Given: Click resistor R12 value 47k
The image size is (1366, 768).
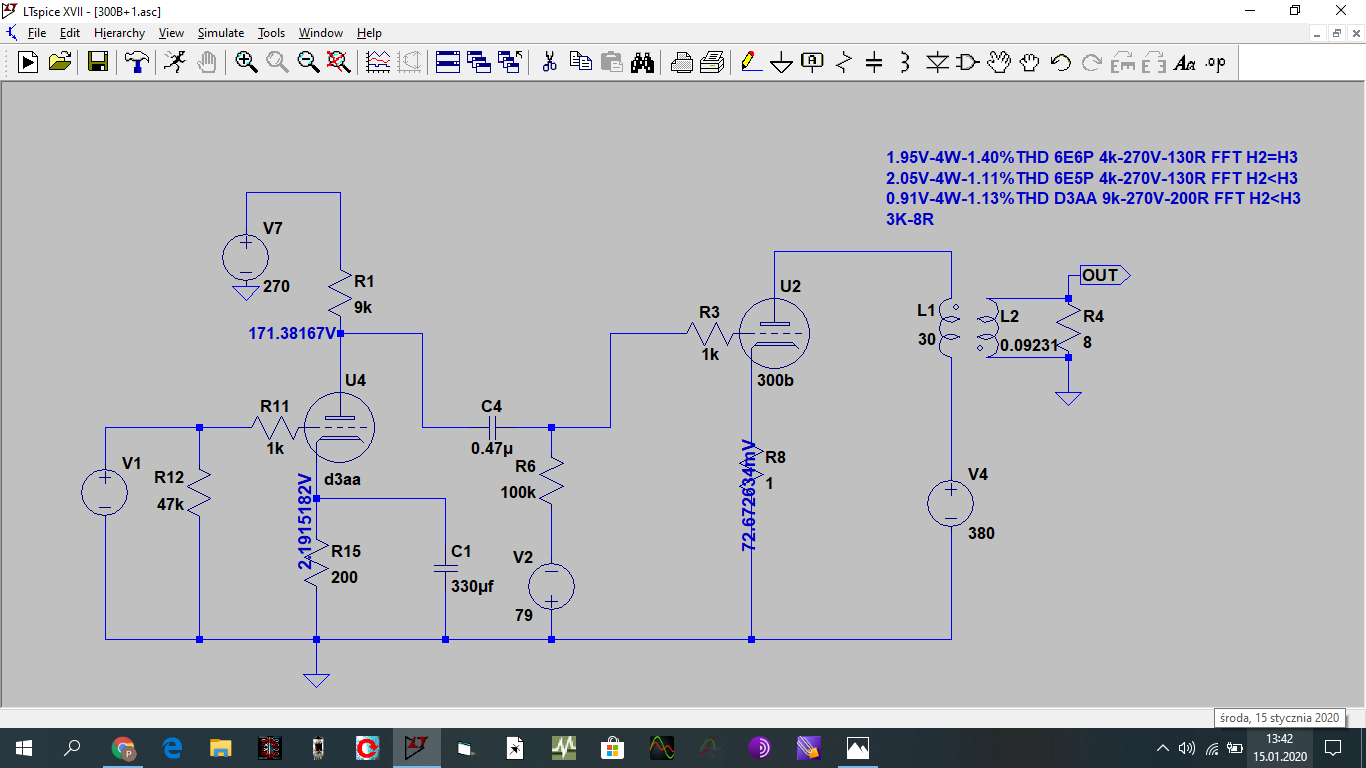Looking at the screenshot, I should click(x=171, y=504).
